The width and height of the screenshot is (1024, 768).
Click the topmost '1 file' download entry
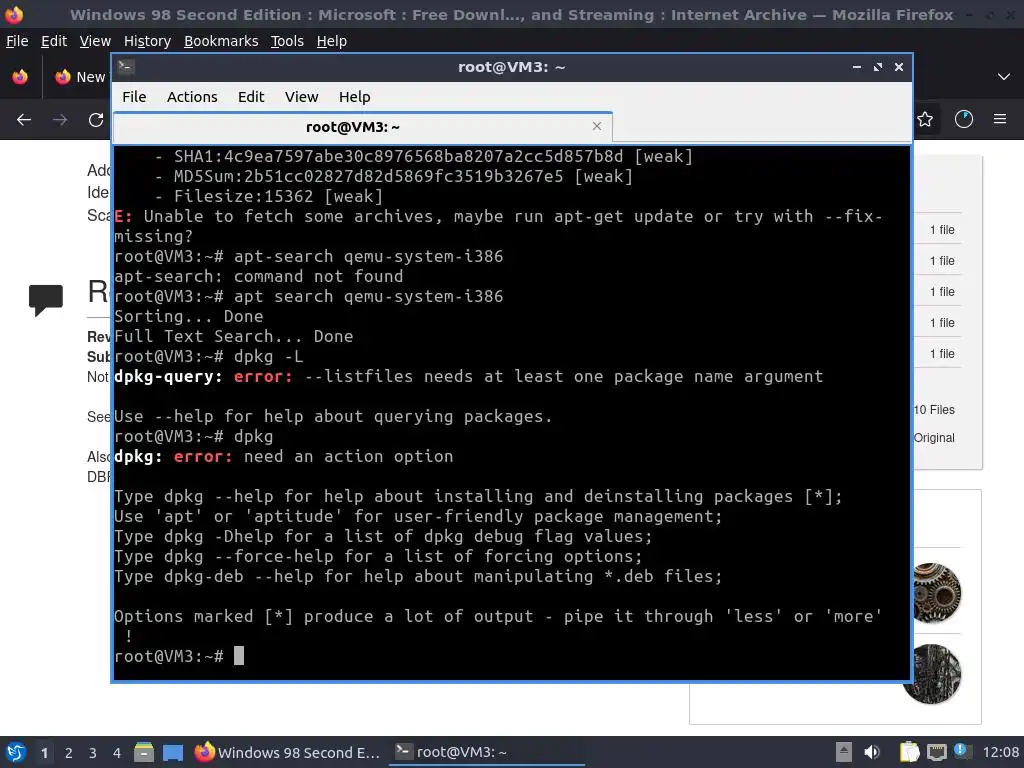point(942,230)
